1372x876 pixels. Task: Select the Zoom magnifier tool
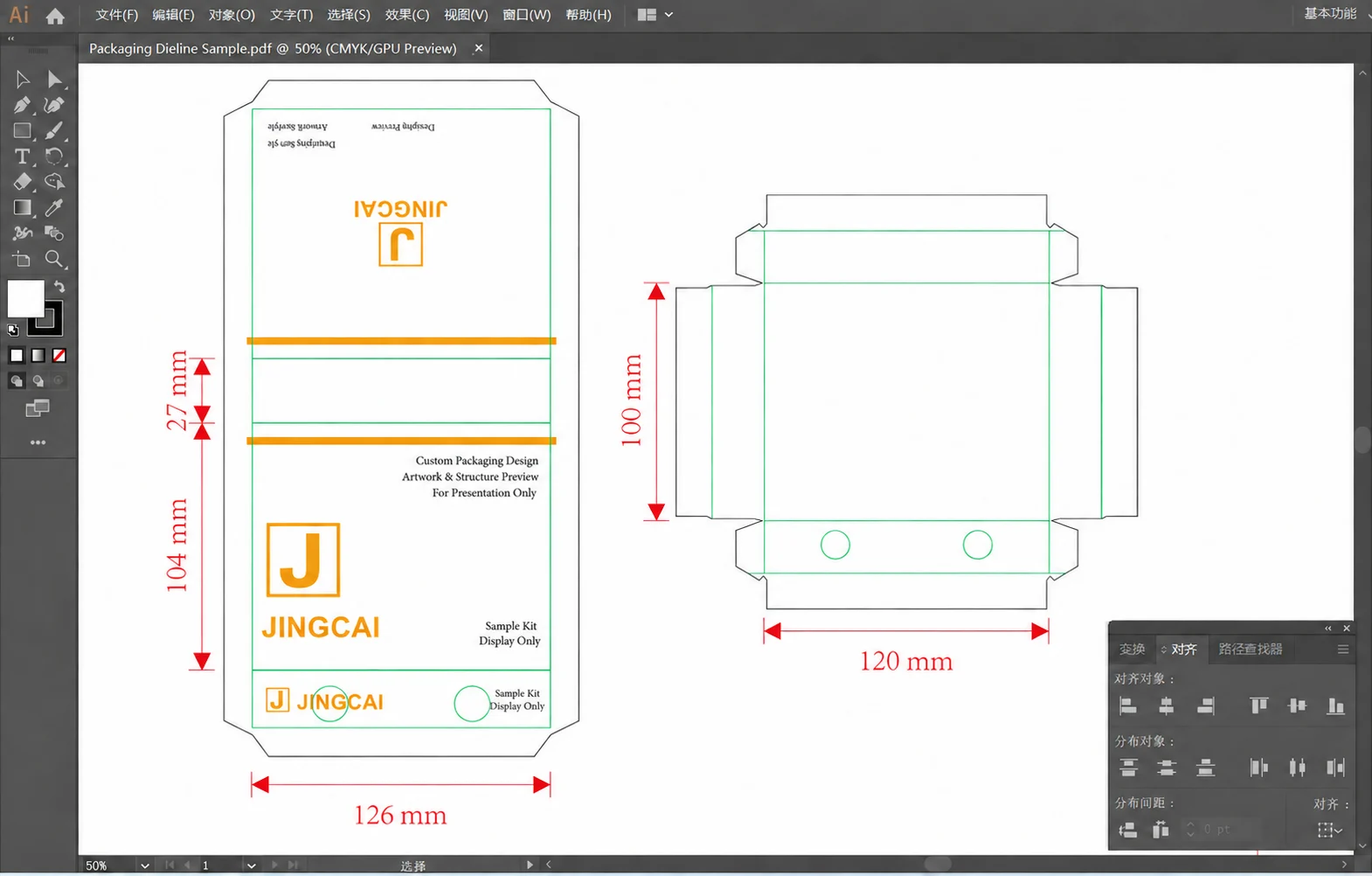click(x=54, y=259)
